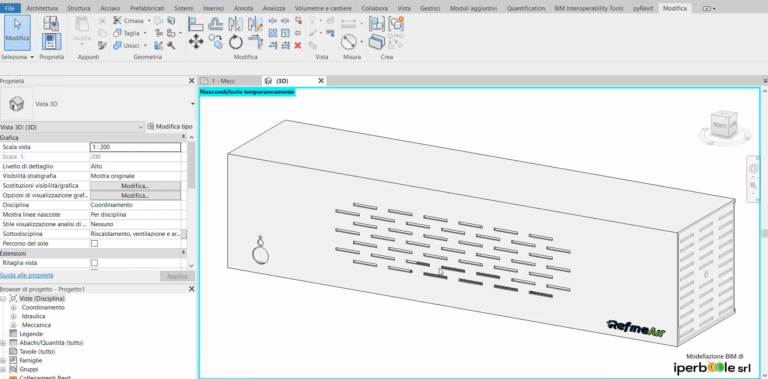Select Trim/Extend to Corner tool
Screen dimensions: 768x379
pyautogui.click(x=255, y=42)
